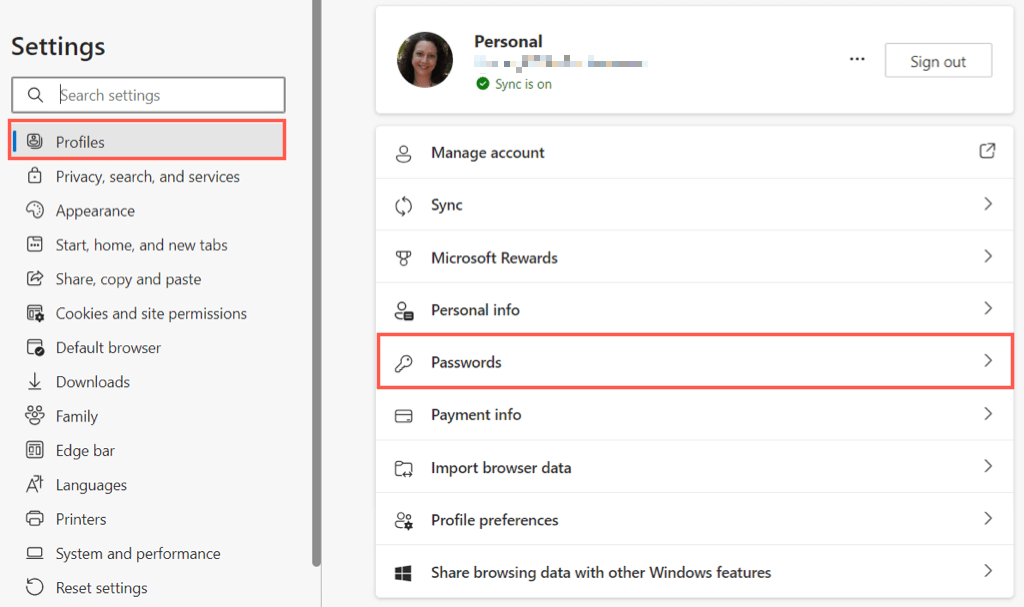1024x607 pixels.
Task: Click the Sign out button
Action: point(938,60)
